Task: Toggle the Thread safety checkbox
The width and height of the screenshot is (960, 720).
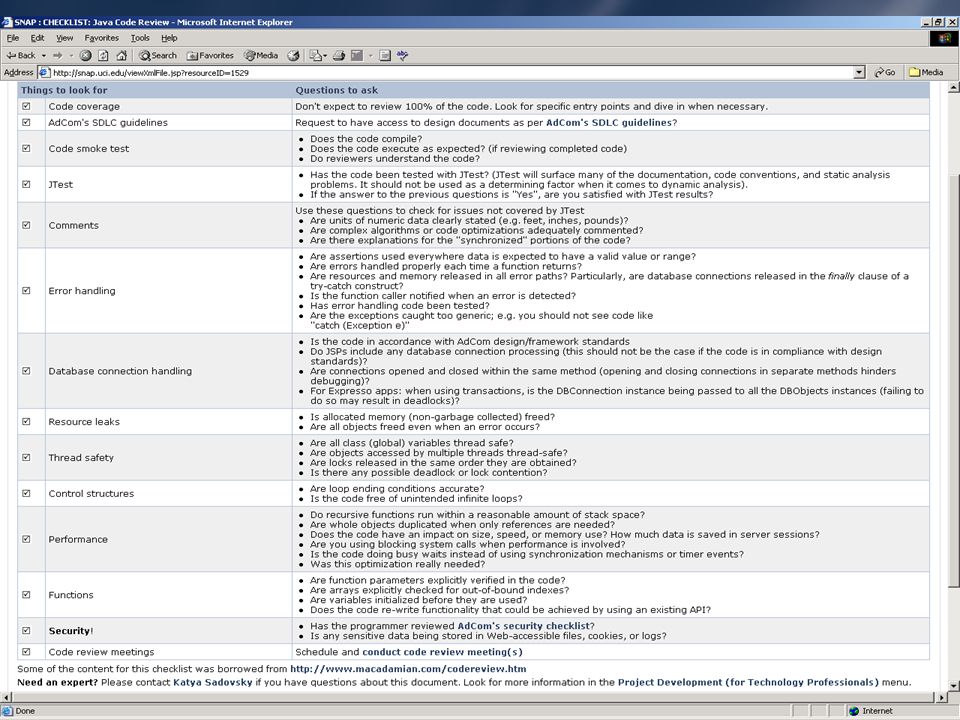Action: point(26,457)
